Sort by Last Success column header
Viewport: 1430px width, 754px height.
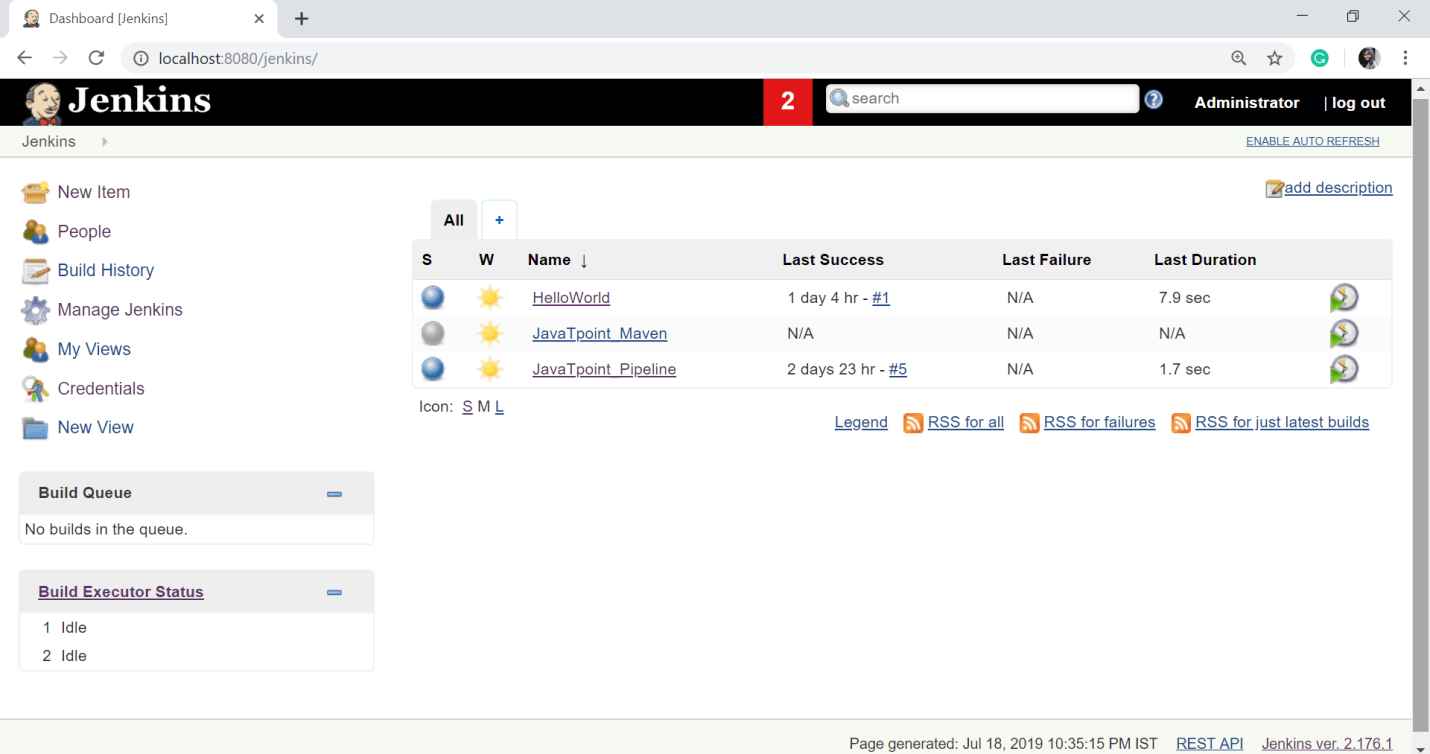[x=833, y=260]
